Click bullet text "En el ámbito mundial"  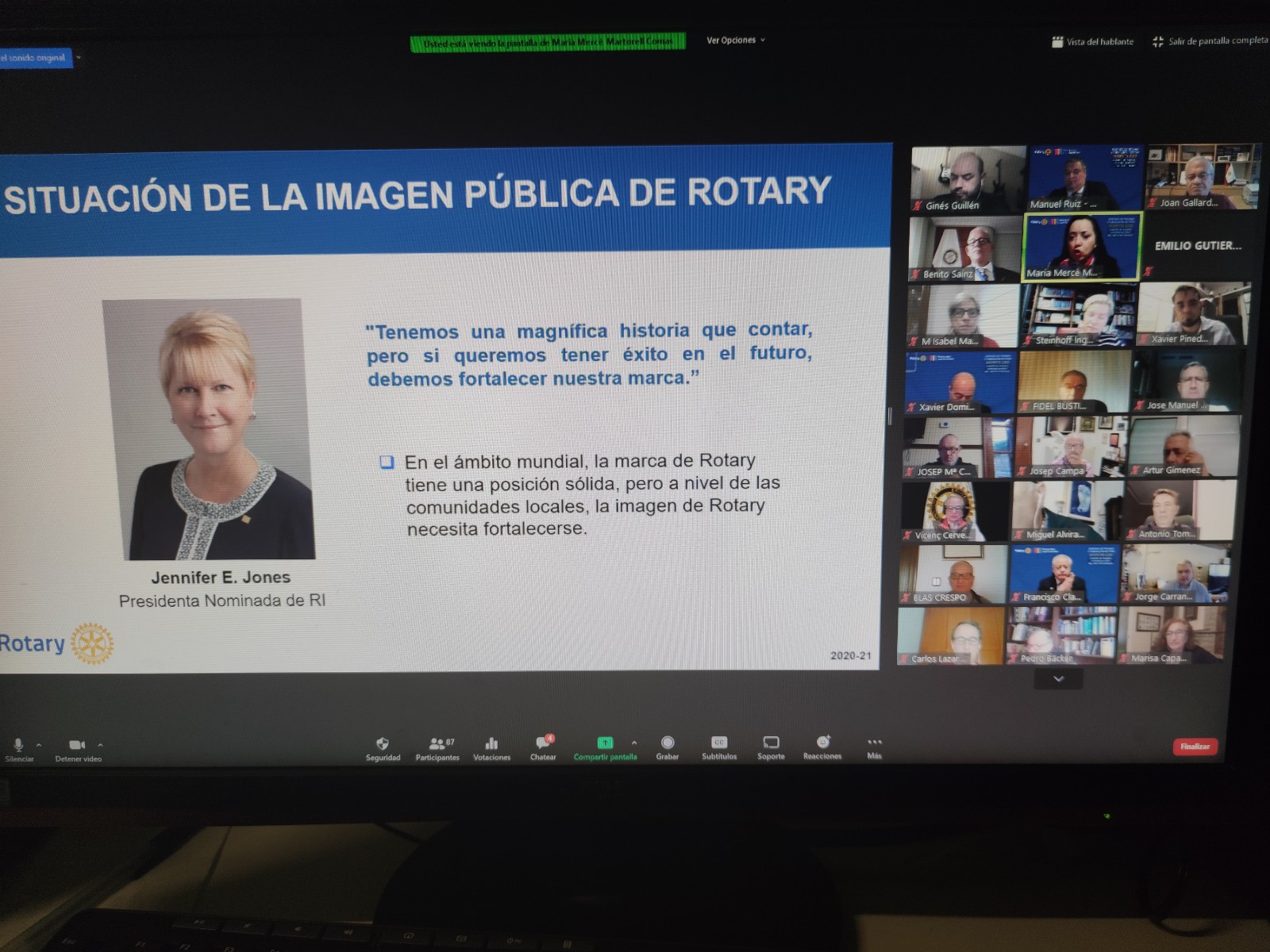coord(592,494)
